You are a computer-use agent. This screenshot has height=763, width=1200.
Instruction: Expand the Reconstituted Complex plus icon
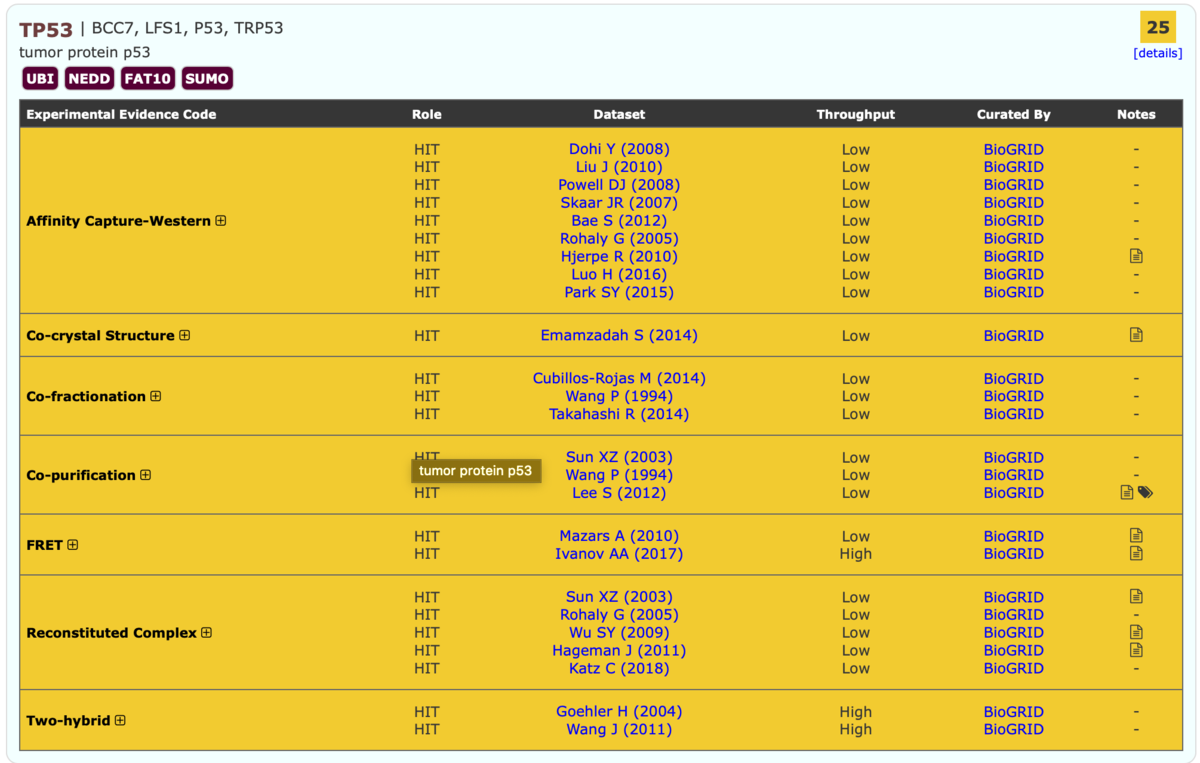(207, 633)
